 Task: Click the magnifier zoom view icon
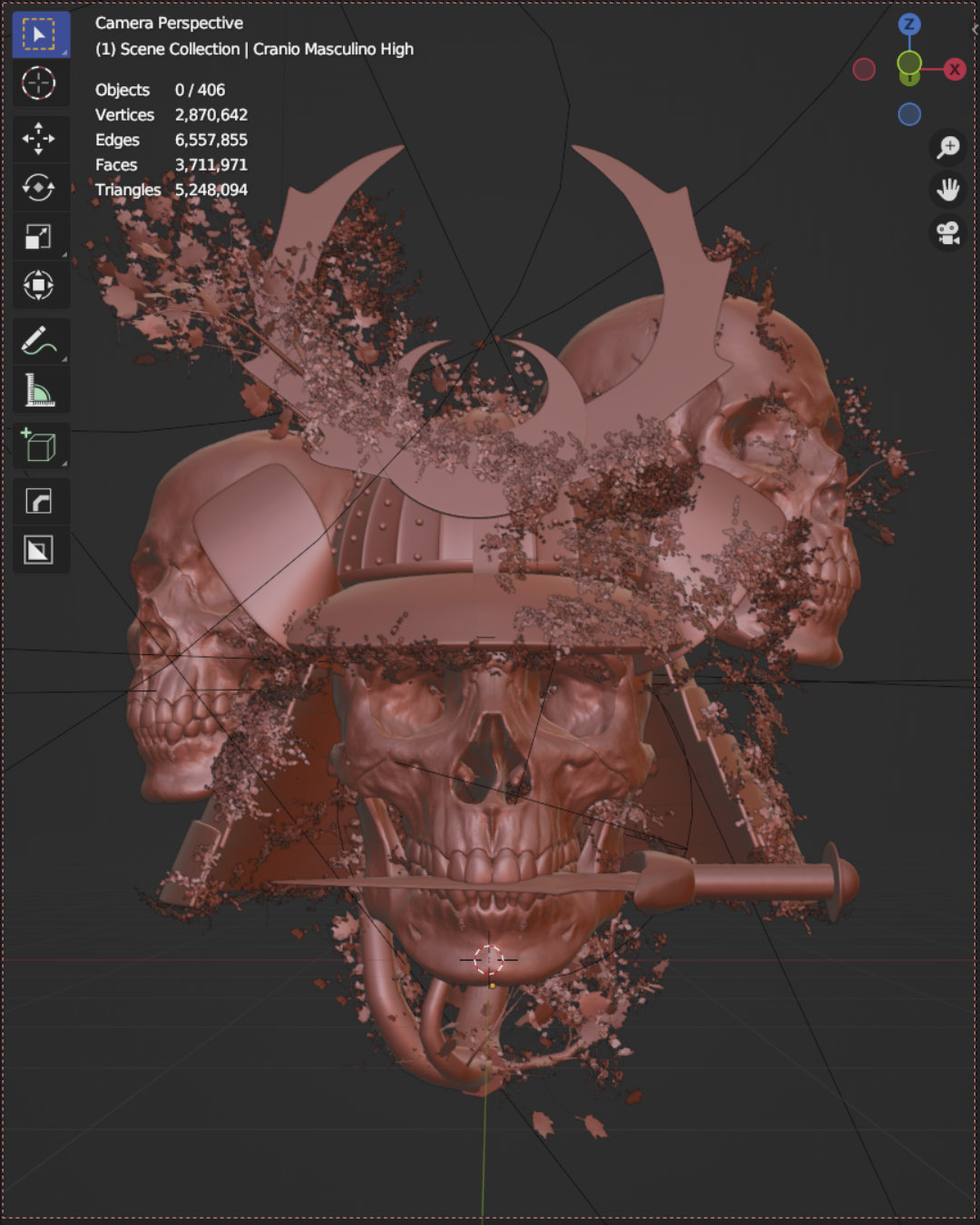948,147
